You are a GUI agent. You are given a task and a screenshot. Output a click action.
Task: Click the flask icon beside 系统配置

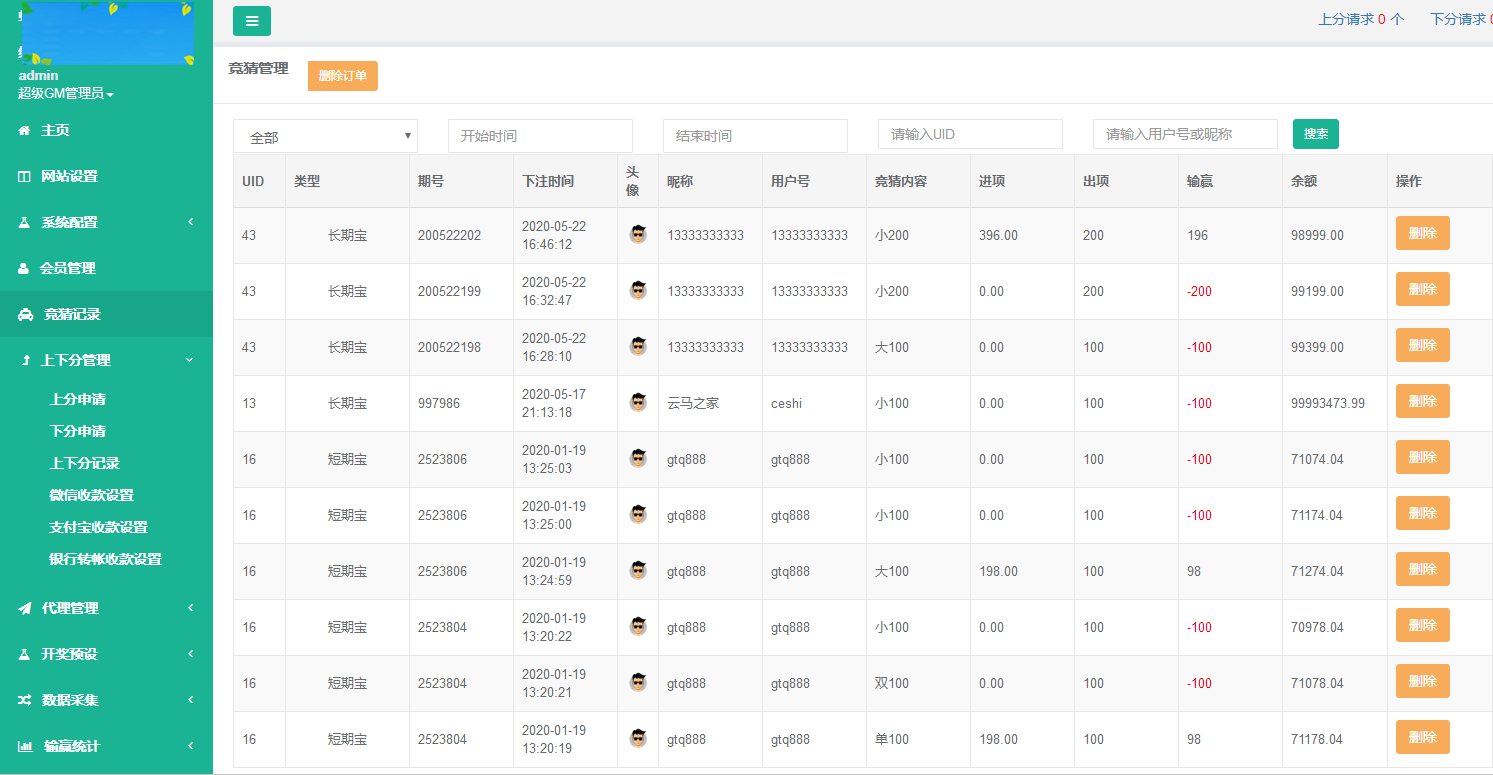pos(24,222)
